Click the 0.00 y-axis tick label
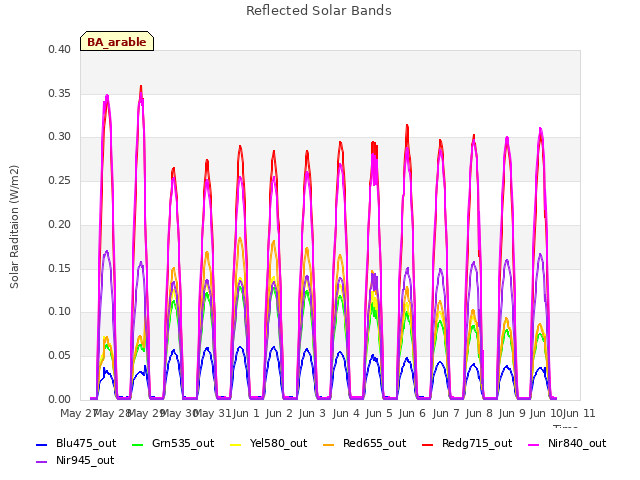 point(59,399)
